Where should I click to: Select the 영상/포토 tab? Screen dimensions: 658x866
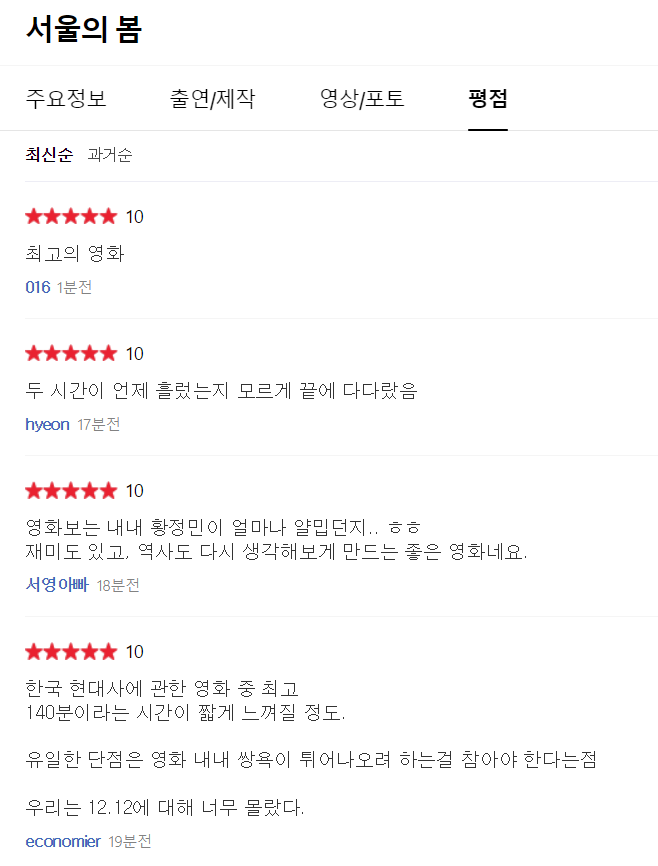pos(360,99)
